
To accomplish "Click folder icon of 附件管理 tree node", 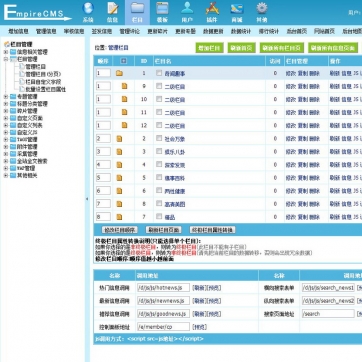I will pyautogui.click(x=13, y=147).
